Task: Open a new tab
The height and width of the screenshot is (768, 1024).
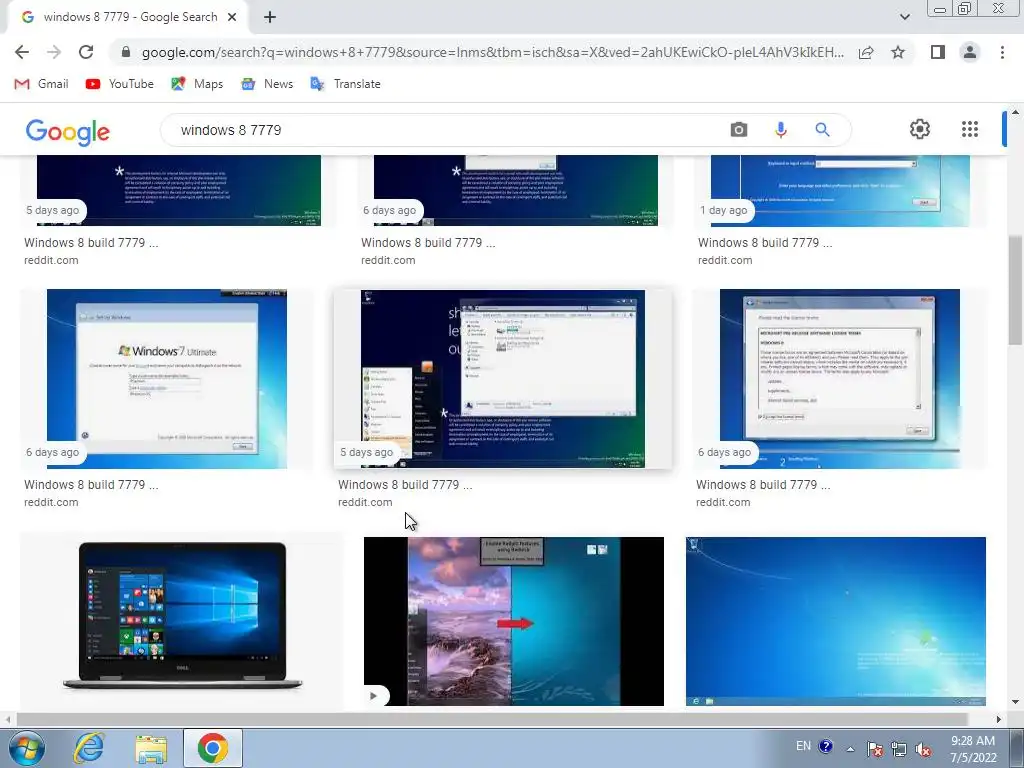Action: point(270,17)
